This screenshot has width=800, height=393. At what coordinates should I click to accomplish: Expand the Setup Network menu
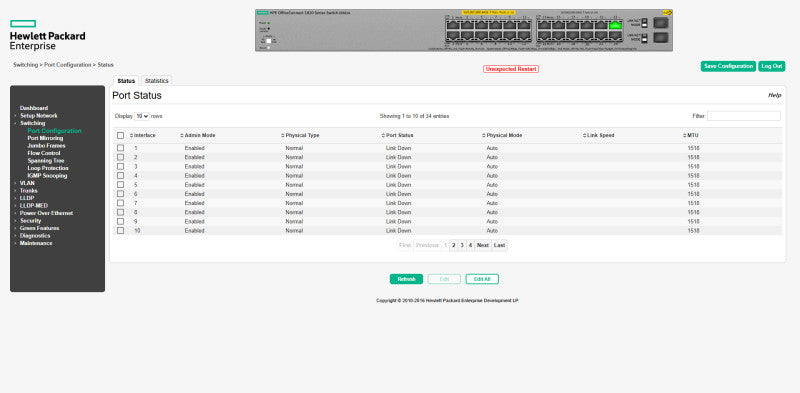(x=39, y=116)
